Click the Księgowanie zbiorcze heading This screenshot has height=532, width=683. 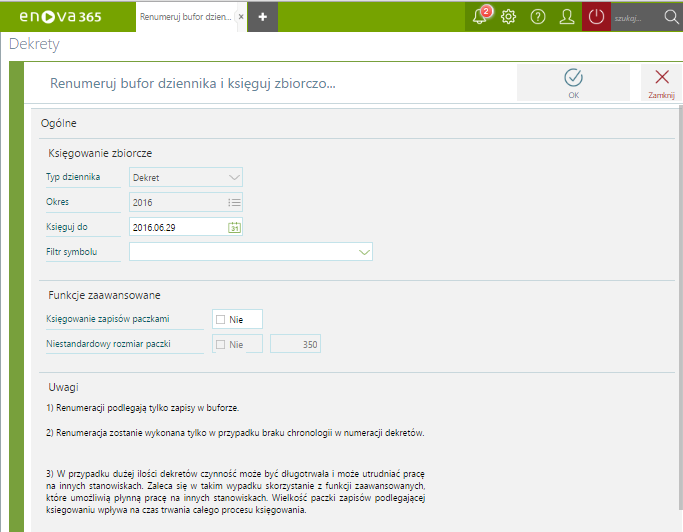[x=100, y=153]
